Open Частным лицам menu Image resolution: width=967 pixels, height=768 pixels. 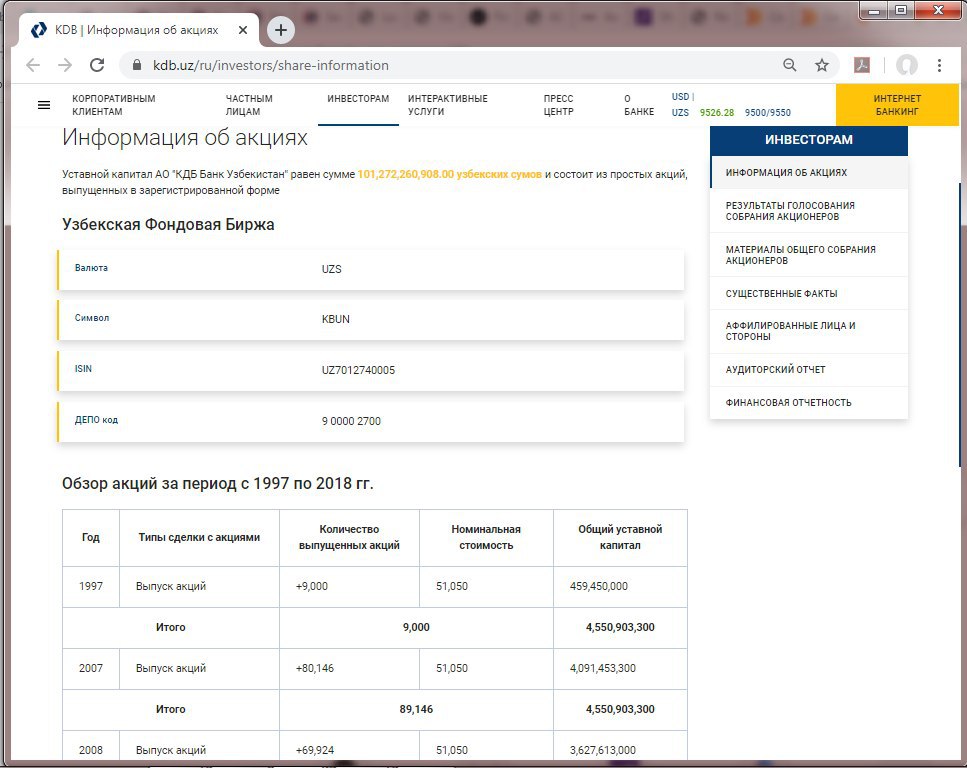click(249, 105)
